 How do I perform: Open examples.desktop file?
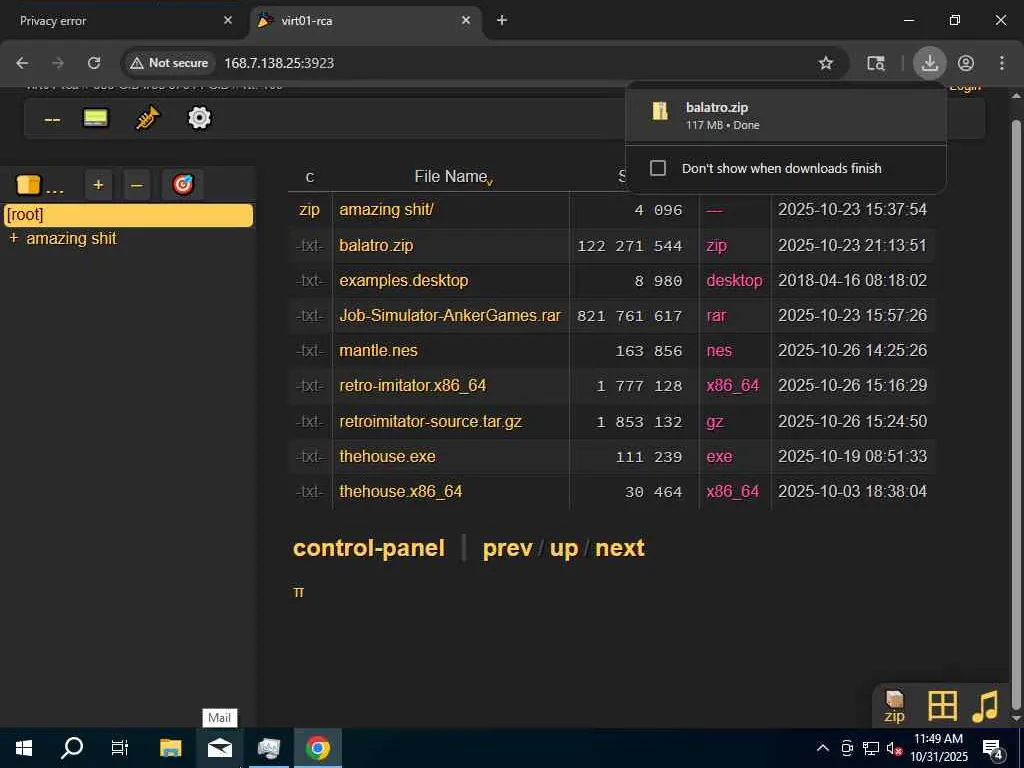[404, 281]
